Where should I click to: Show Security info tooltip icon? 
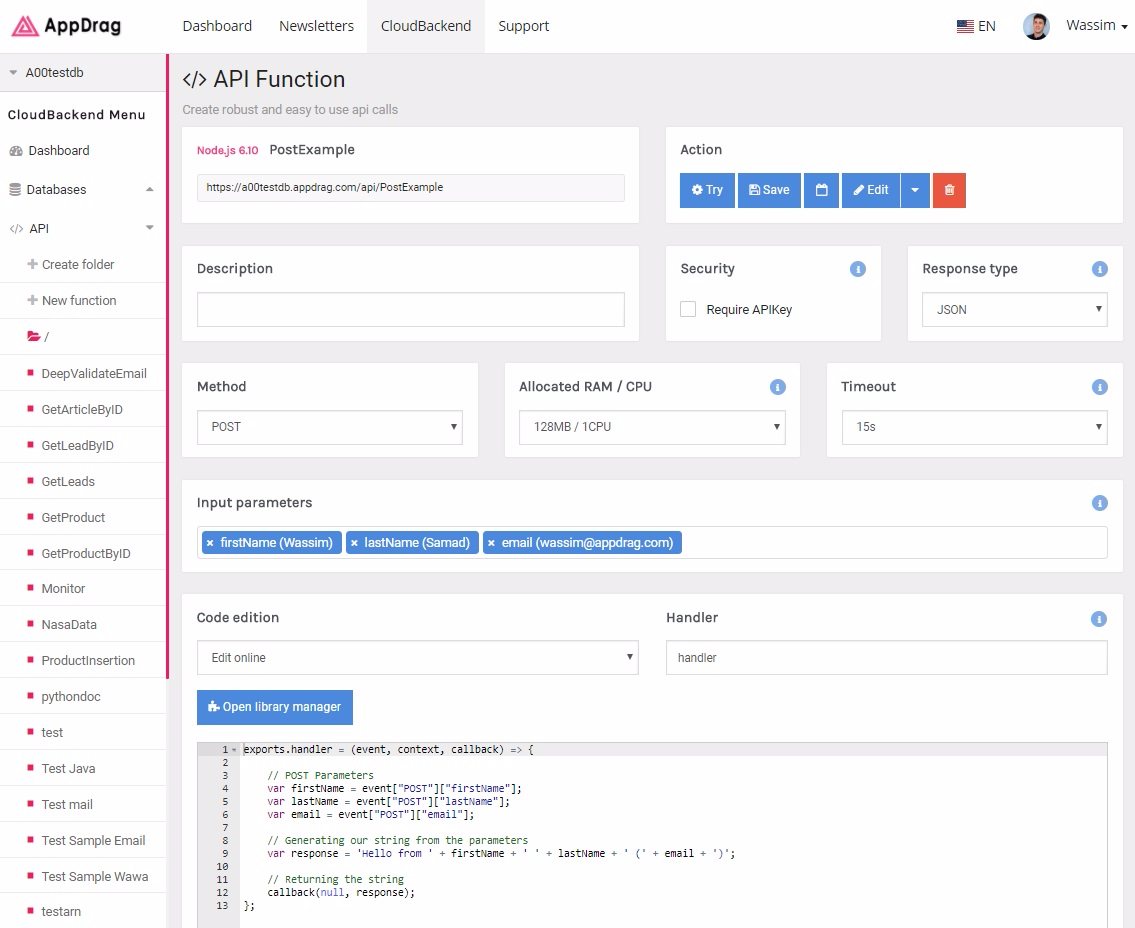pyautogui.click(x=858, y=269)
